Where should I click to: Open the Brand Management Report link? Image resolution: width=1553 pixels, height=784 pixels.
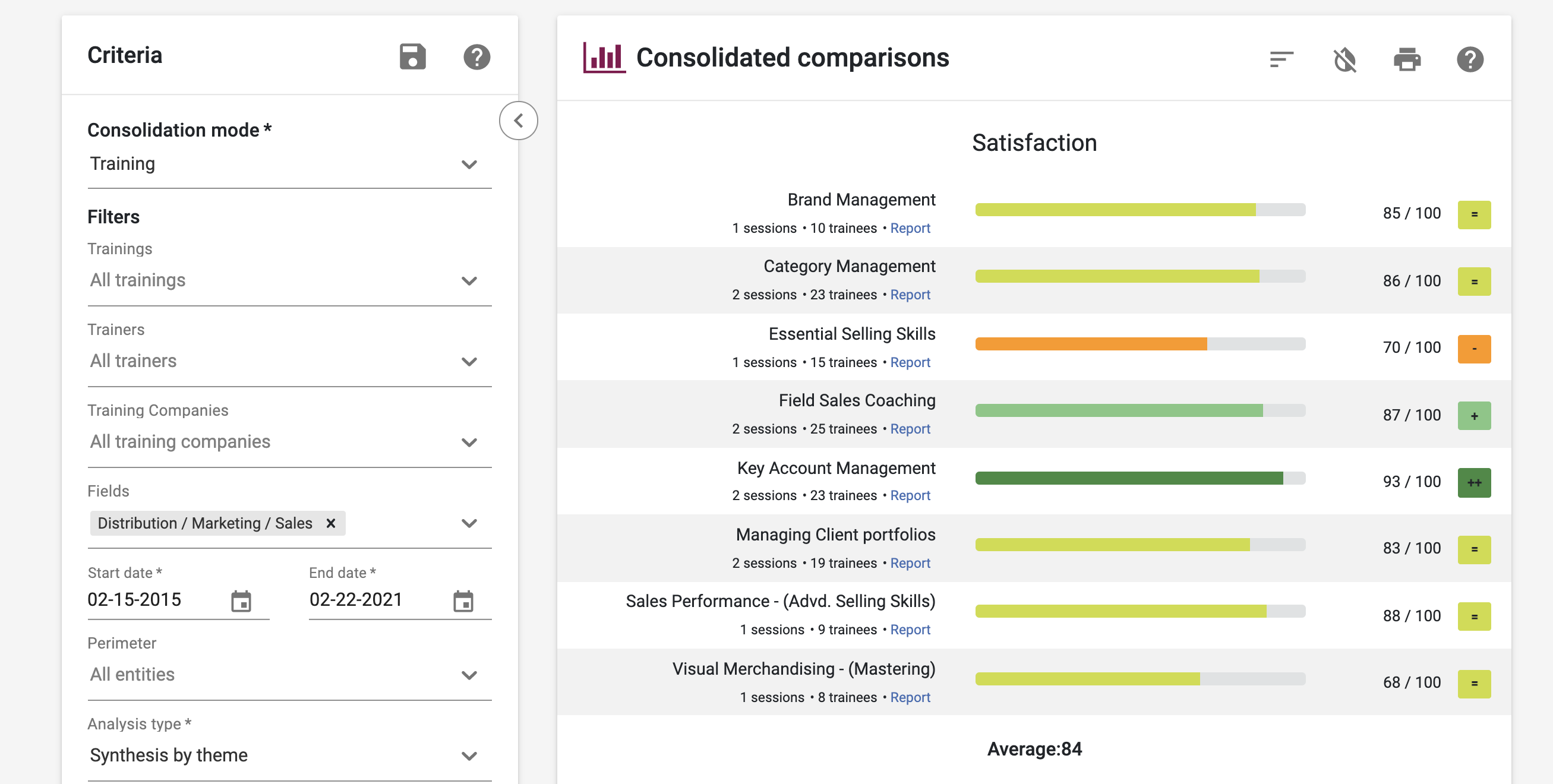[910, 229]
